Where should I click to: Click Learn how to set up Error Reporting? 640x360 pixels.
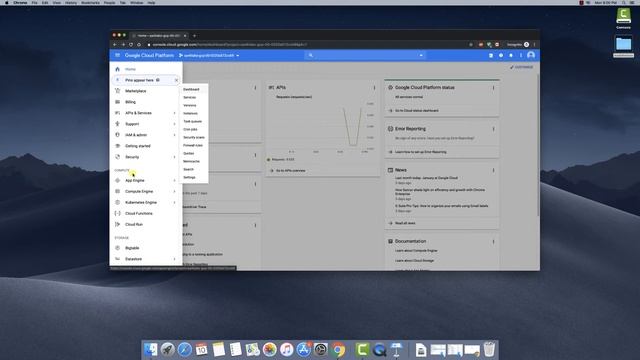tap(420, 152)
